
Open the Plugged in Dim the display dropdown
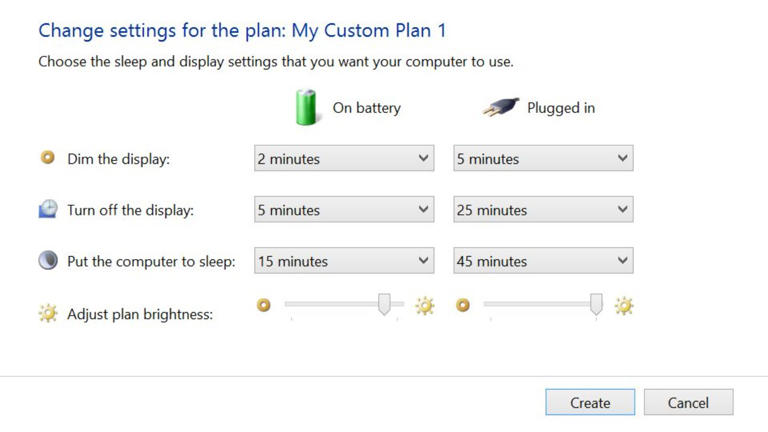(543, 158)
